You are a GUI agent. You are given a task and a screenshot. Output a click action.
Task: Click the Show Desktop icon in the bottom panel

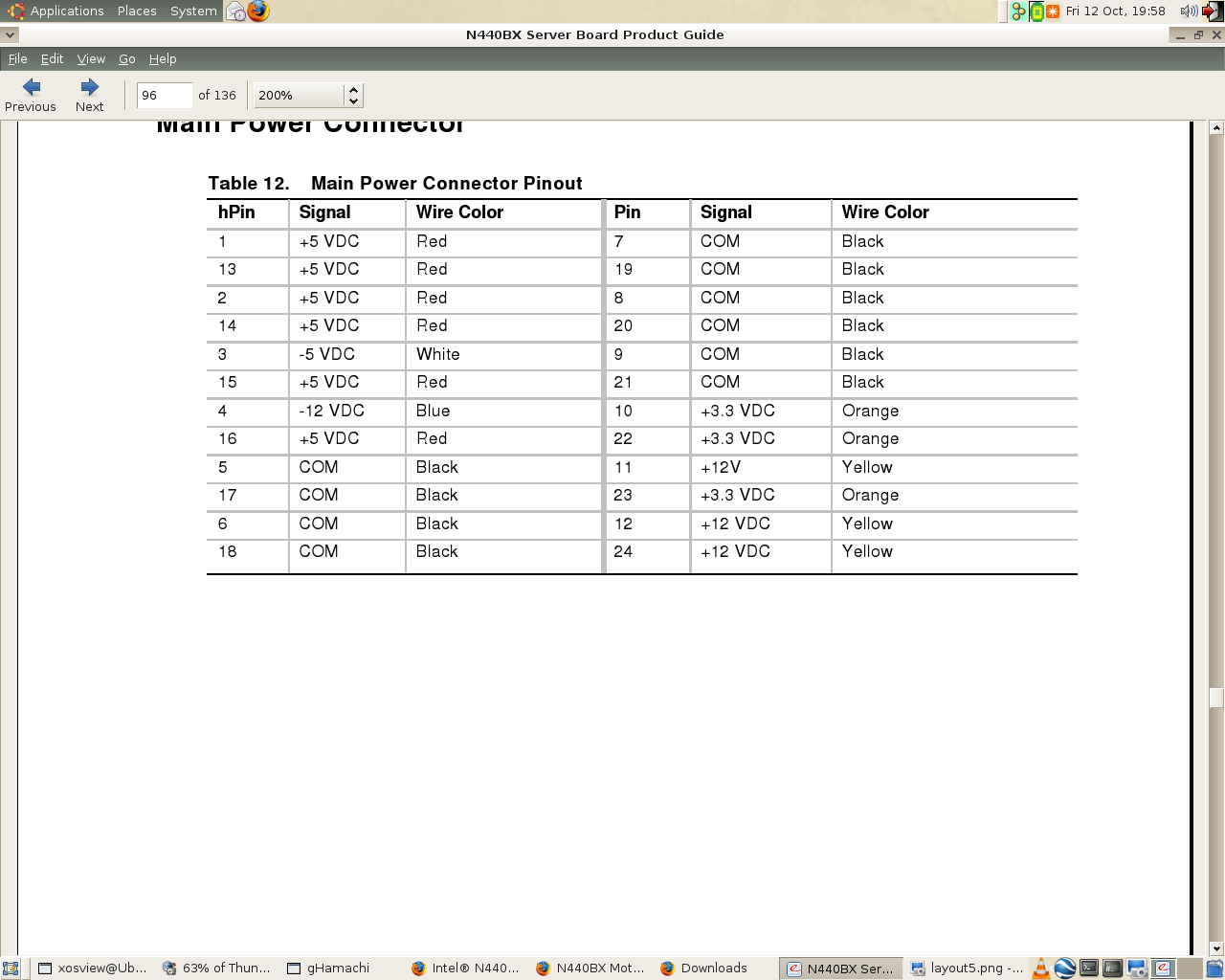point(11,969)
